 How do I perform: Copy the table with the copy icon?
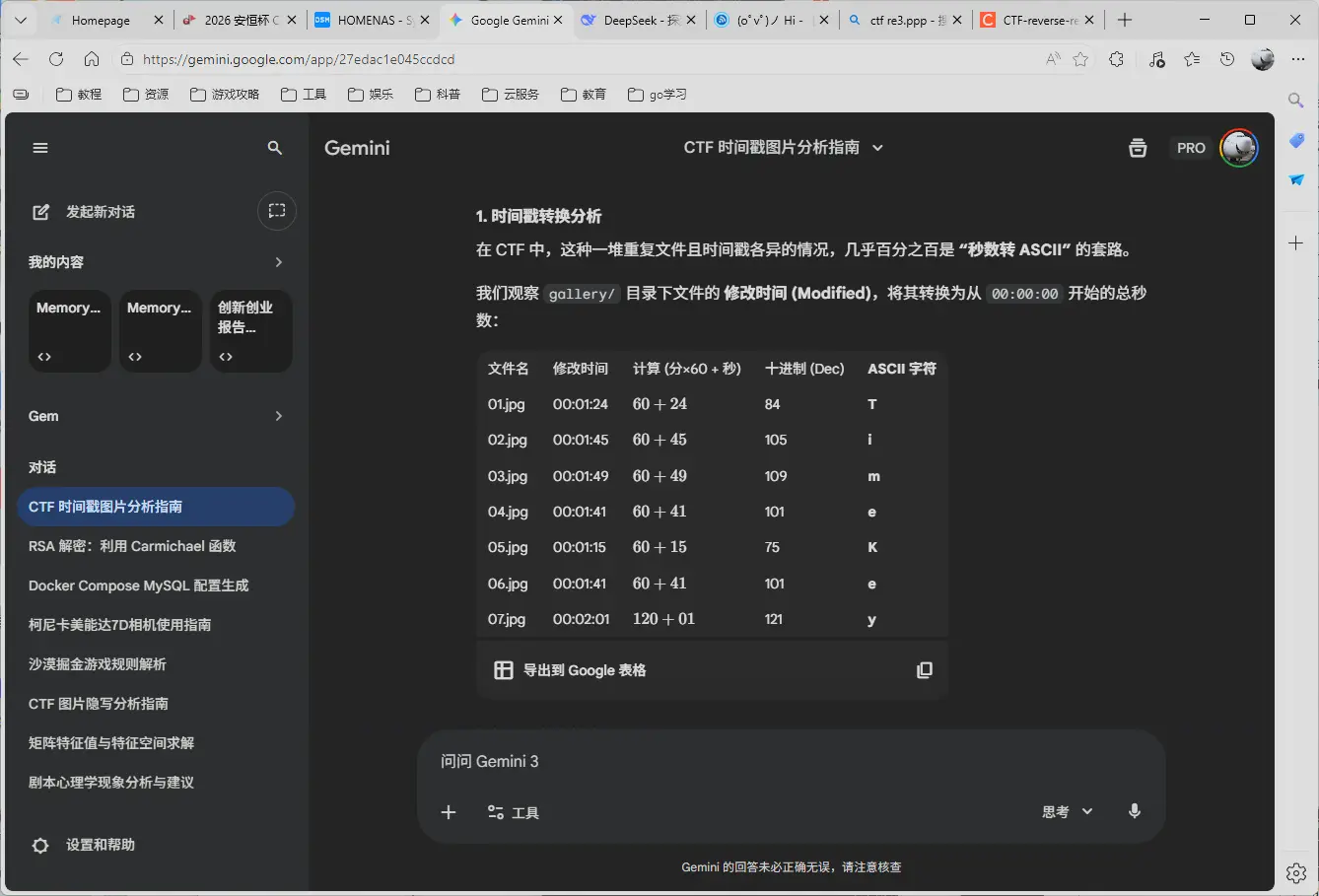pyautogui.click(x=924, y=669)
